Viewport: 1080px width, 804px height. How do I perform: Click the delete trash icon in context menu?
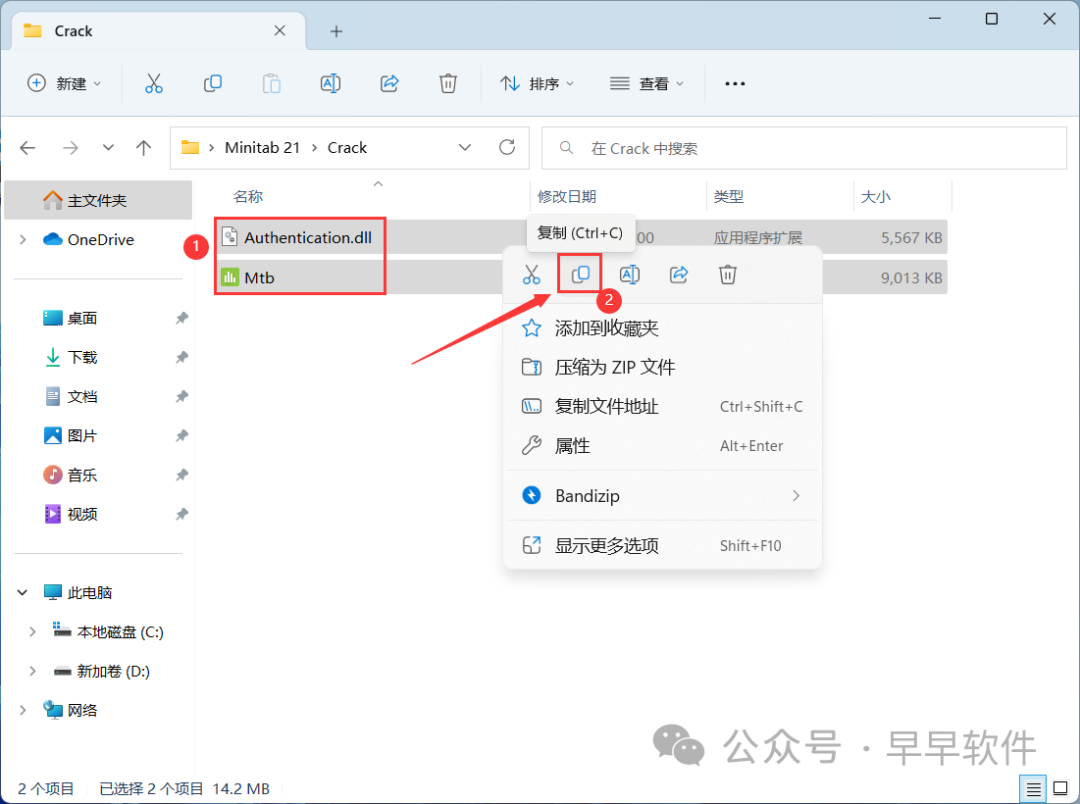pos(728,274)
